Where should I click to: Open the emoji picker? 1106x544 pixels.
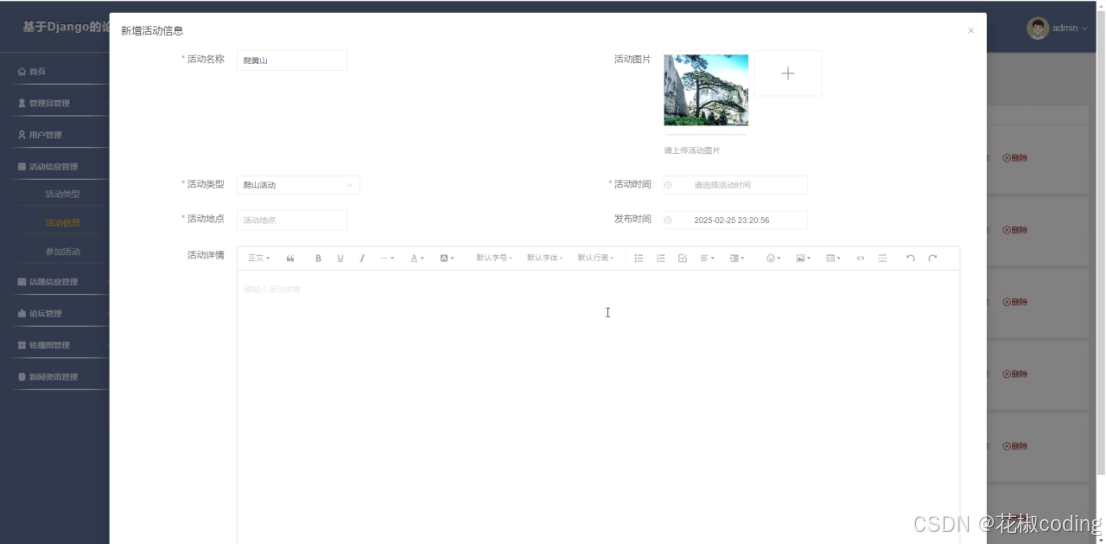tap(773, 258)
